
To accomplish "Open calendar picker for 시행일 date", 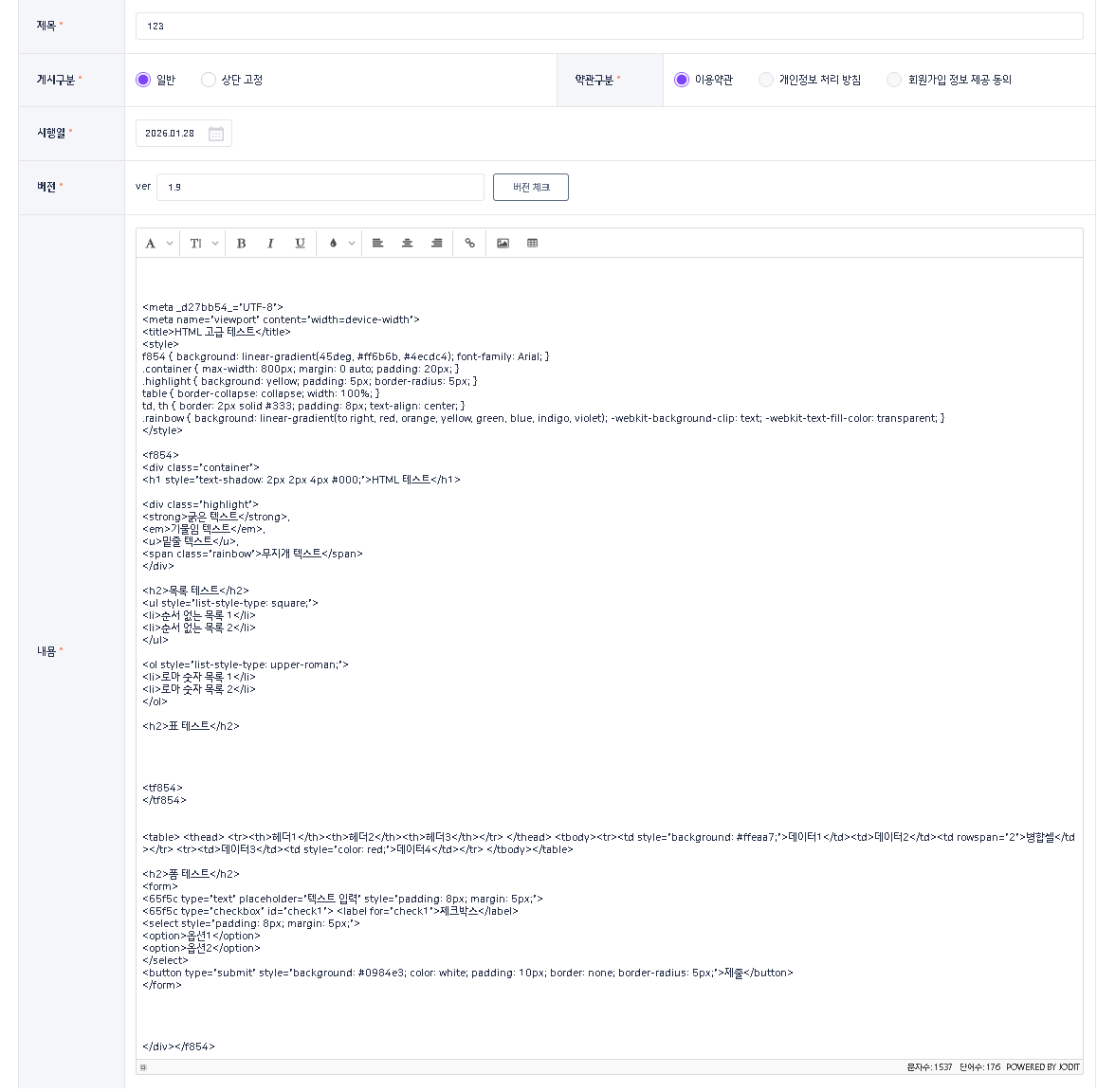I will [x=216, y=134].
